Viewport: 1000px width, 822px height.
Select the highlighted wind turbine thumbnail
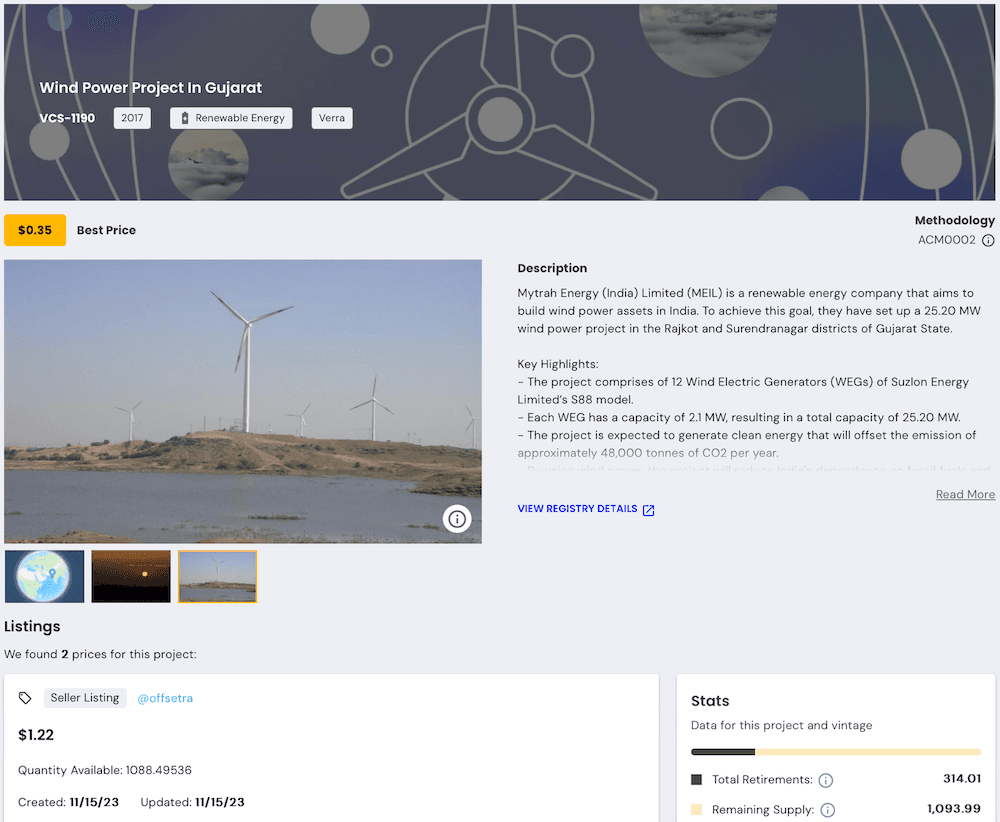(218, 576)
